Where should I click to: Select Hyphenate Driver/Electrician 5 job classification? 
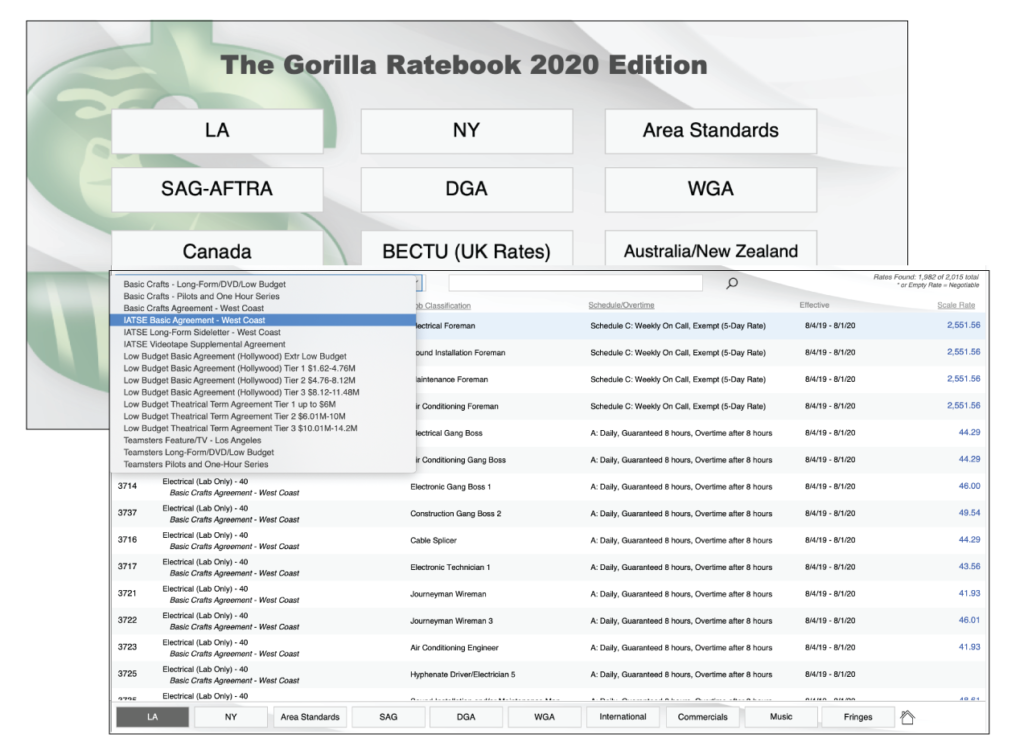pos(463,675)
